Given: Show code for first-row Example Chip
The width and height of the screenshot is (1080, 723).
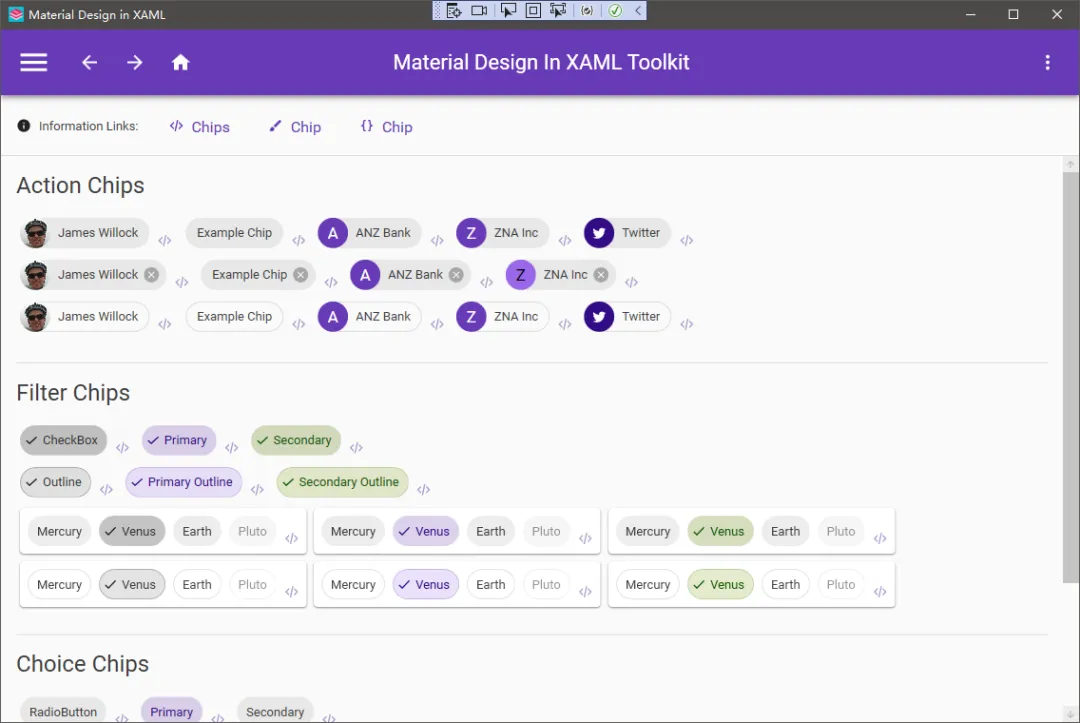Looking at the screenshot, I should pyautogui.click(x=298, y=240).
